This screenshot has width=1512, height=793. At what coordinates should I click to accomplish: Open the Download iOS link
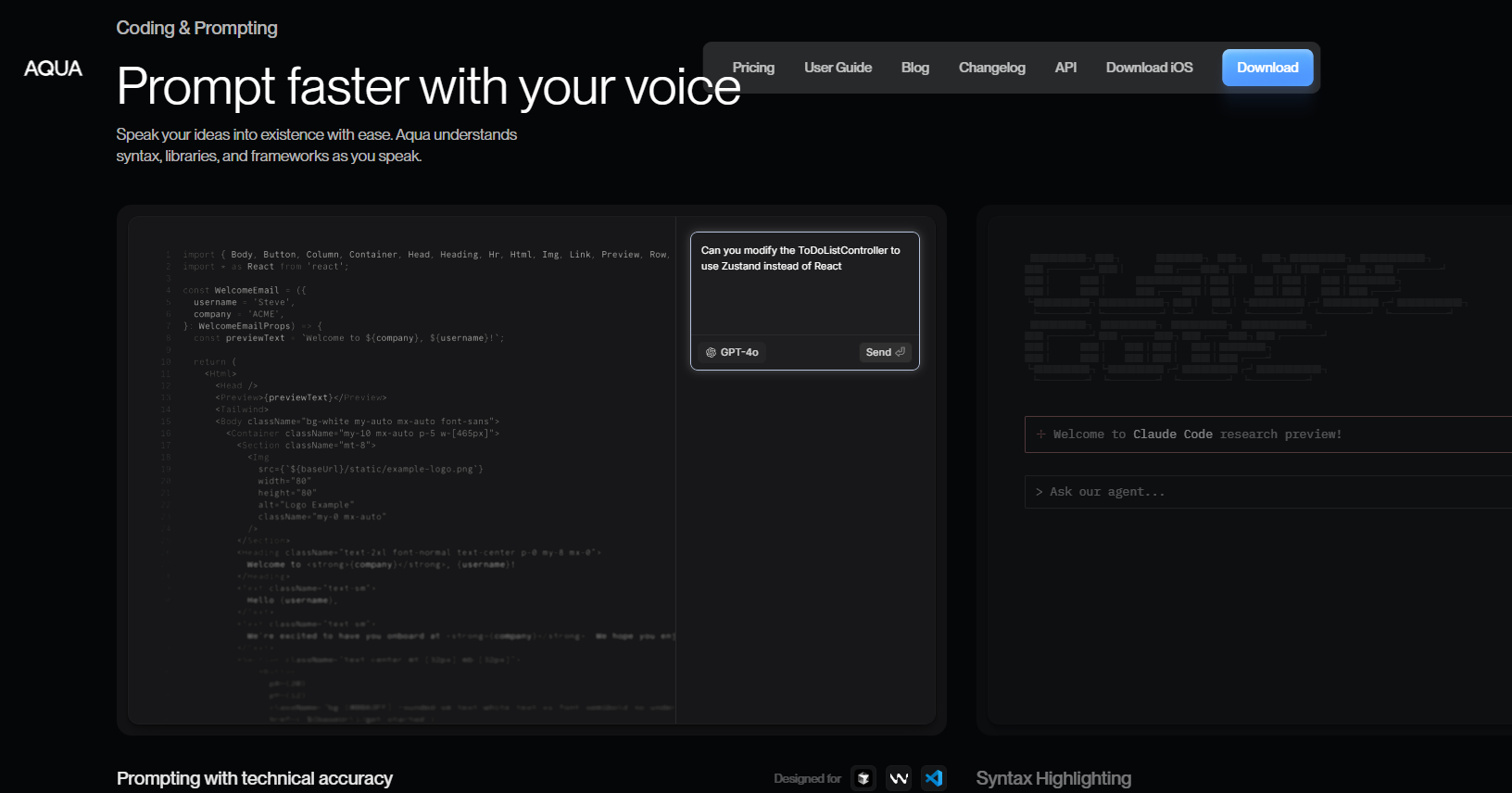point(1149,68)
